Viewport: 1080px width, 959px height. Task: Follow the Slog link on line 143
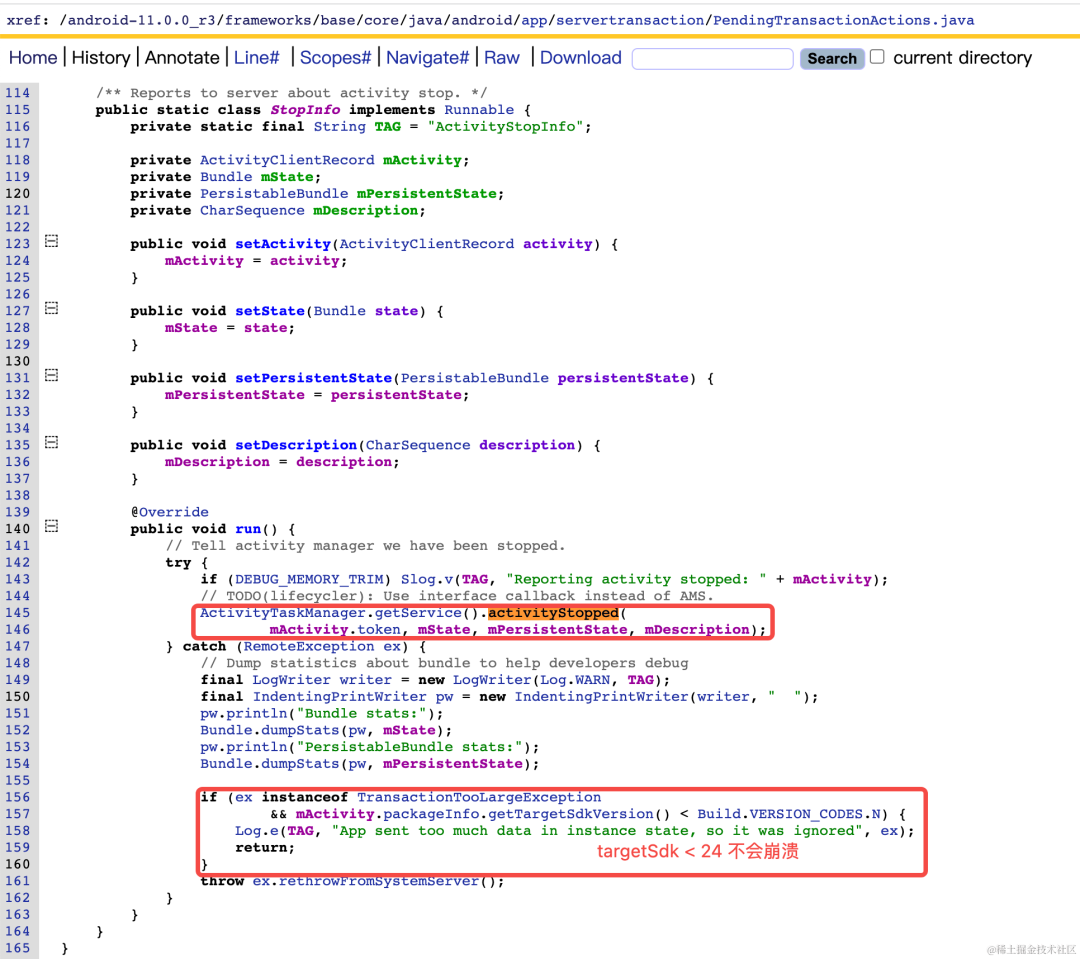coord(418,579)
